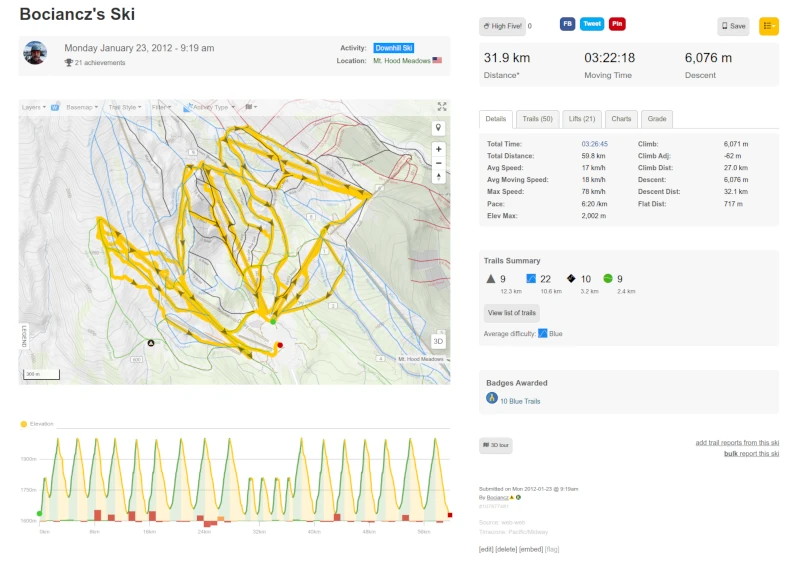Open the 21 achievements link

[x=100, y=63]
